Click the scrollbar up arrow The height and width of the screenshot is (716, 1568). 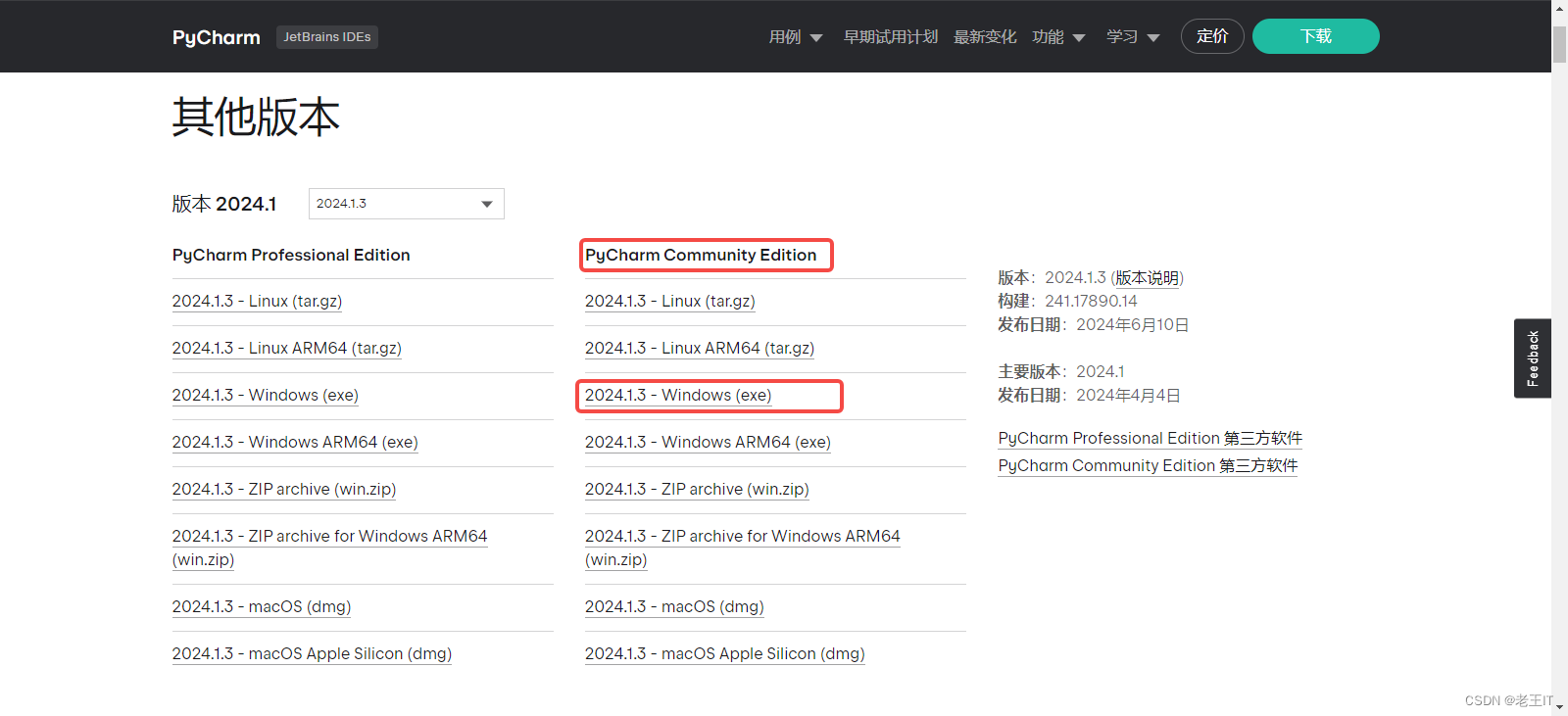pyautogui.click(x=1559, y=8)
